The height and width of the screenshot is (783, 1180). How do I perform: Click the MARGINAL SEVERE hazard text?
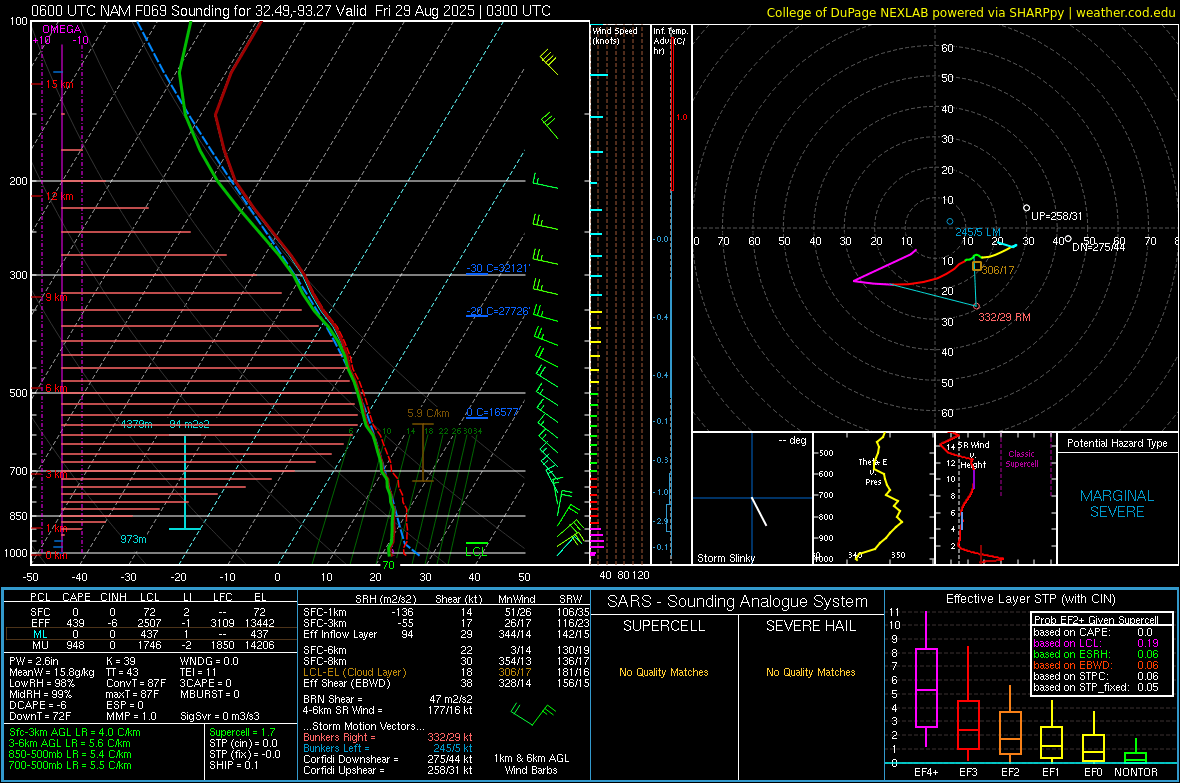click(x=1117, y=504)
